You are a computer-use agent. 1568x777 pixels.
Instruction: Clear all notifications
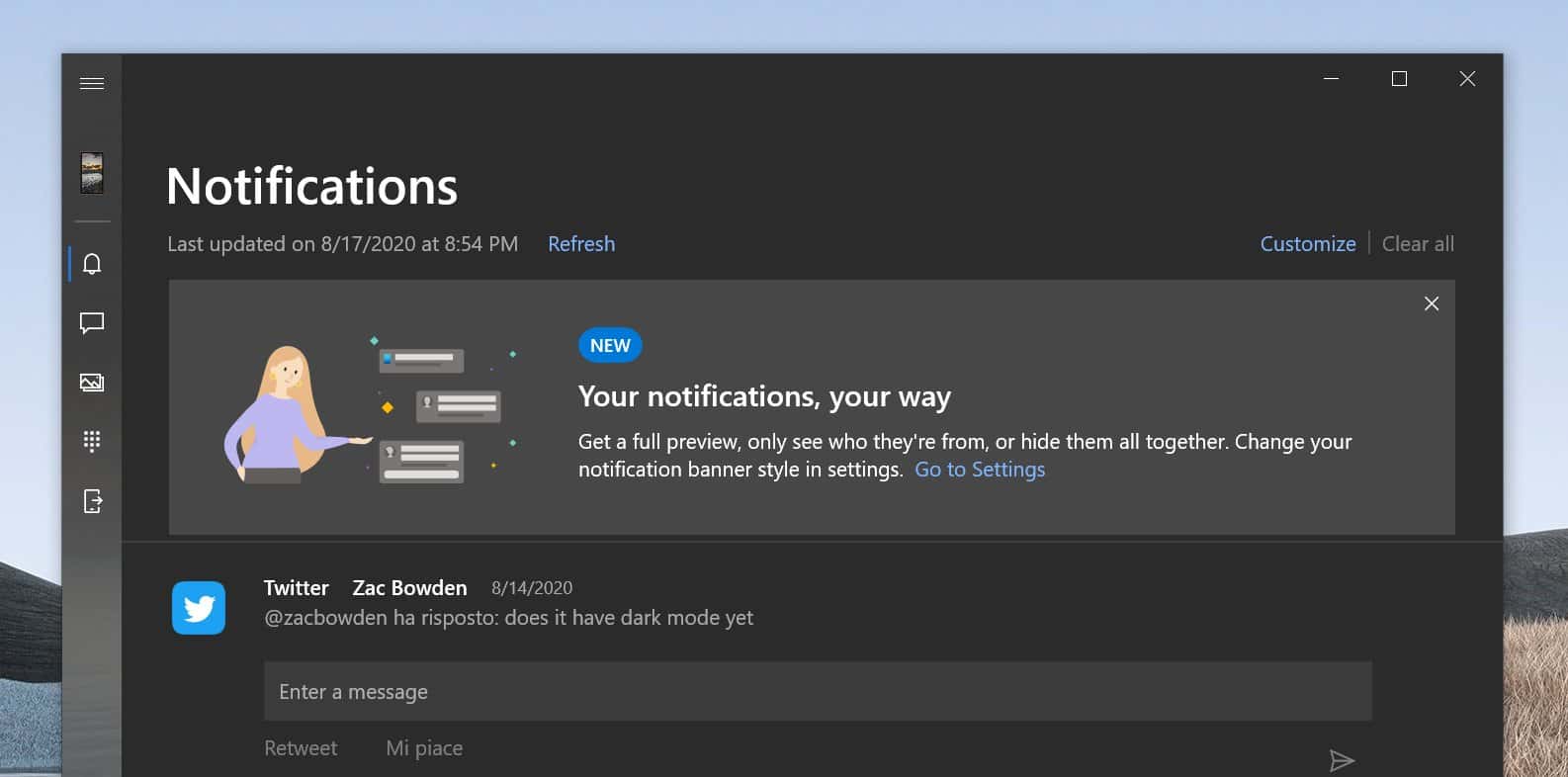click(1418, 244)
